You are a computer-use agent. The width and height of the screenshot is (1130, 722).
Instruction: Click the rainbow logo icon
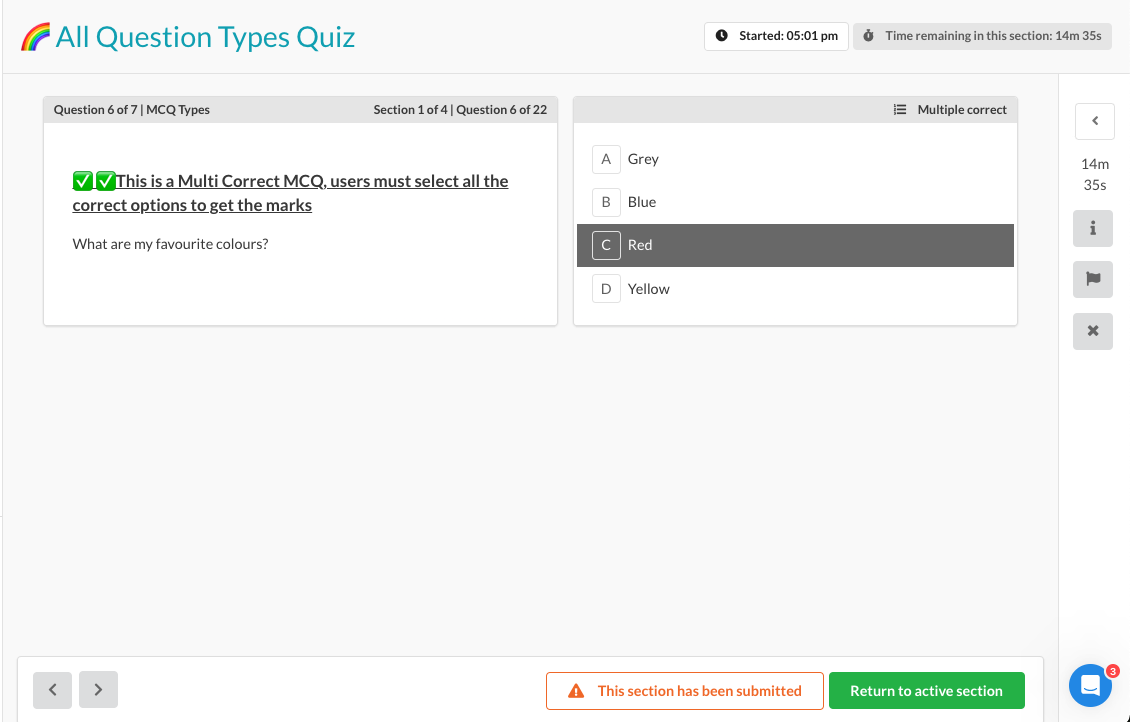35,38
